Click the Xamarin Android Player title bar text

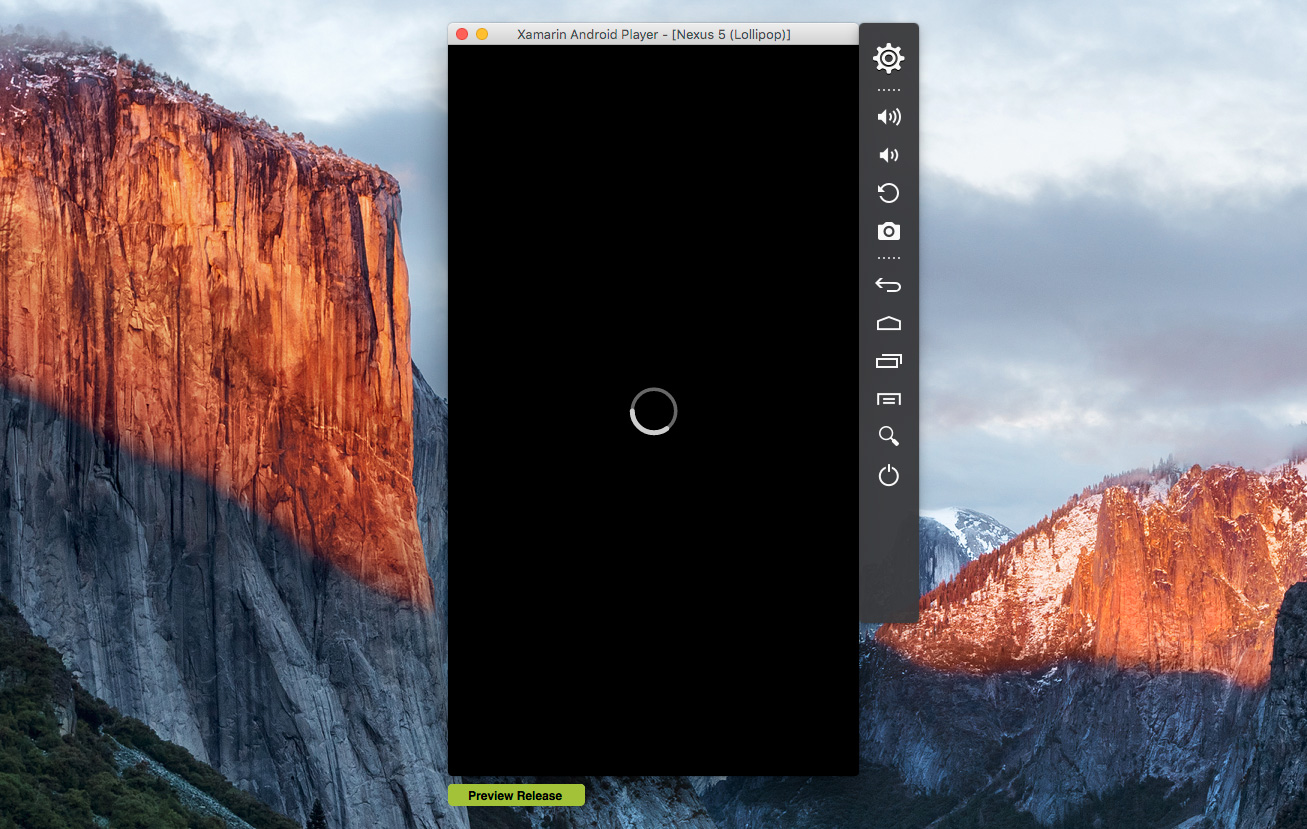(654, 34)
